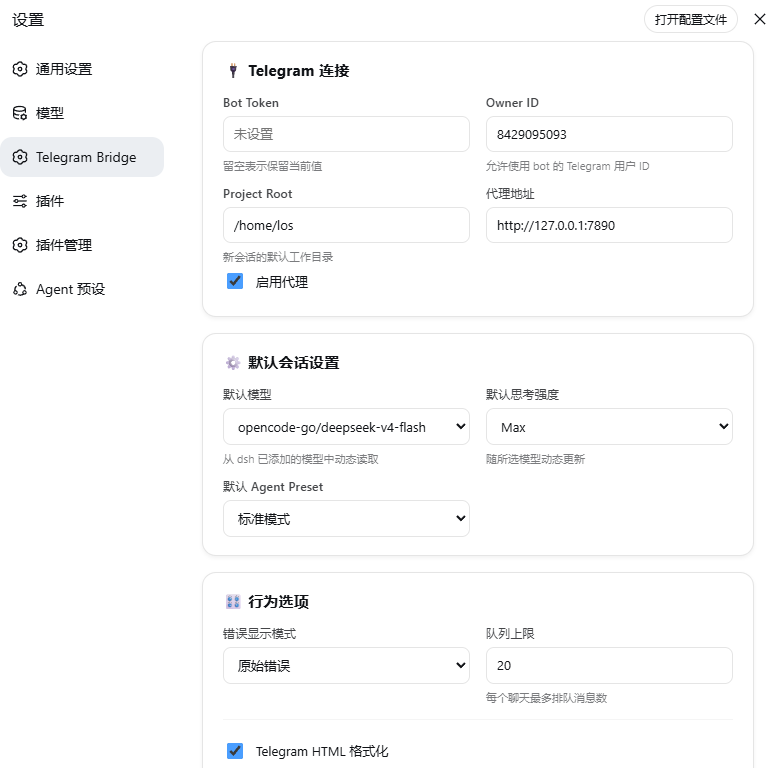Screen dimensions: 775x768
Task: Click the 队列上限 field showing 20
Action: [x=609, y=666]
